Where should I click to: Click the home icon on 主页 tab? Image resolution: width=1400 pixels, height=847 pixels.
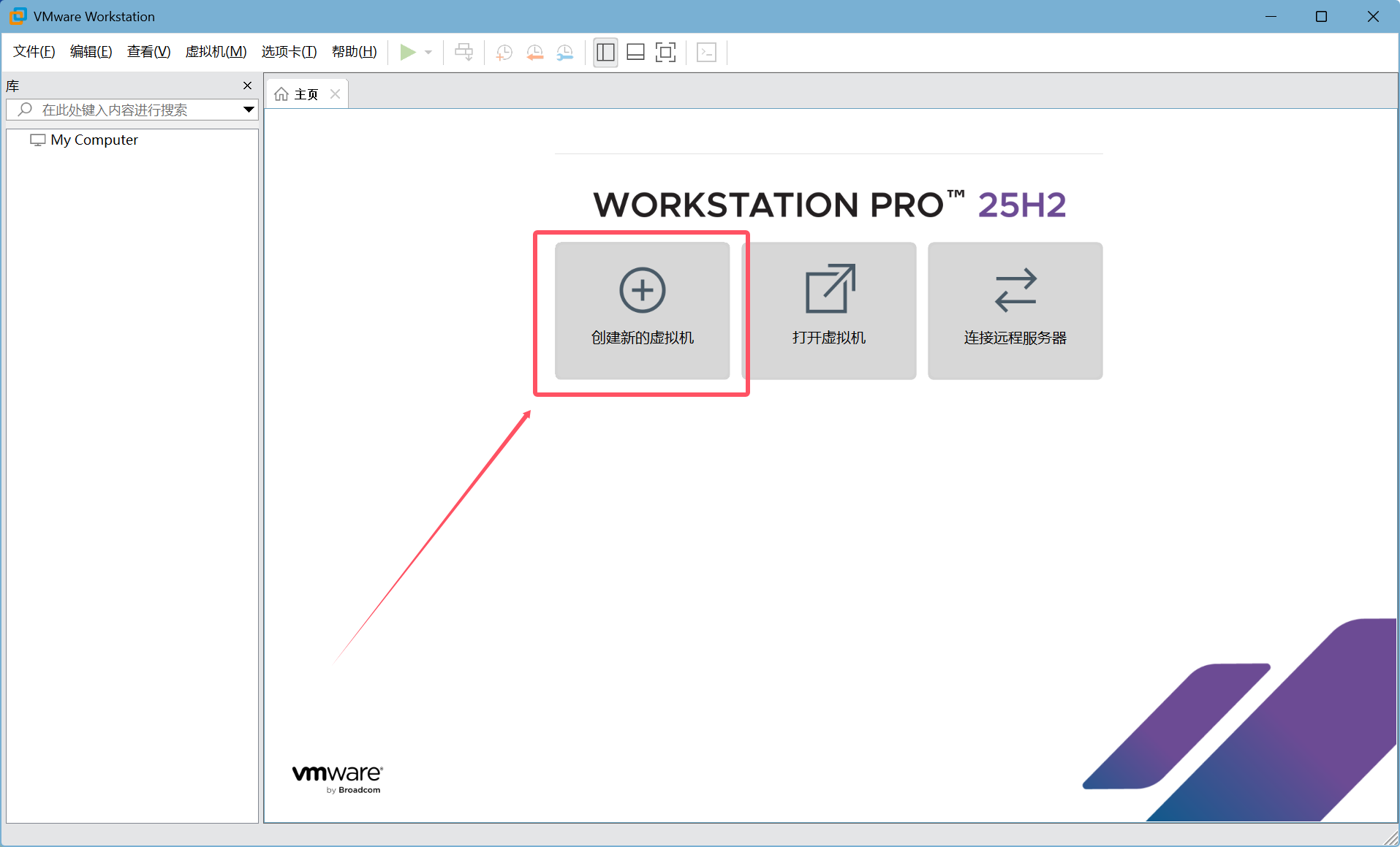pos(281,94)
